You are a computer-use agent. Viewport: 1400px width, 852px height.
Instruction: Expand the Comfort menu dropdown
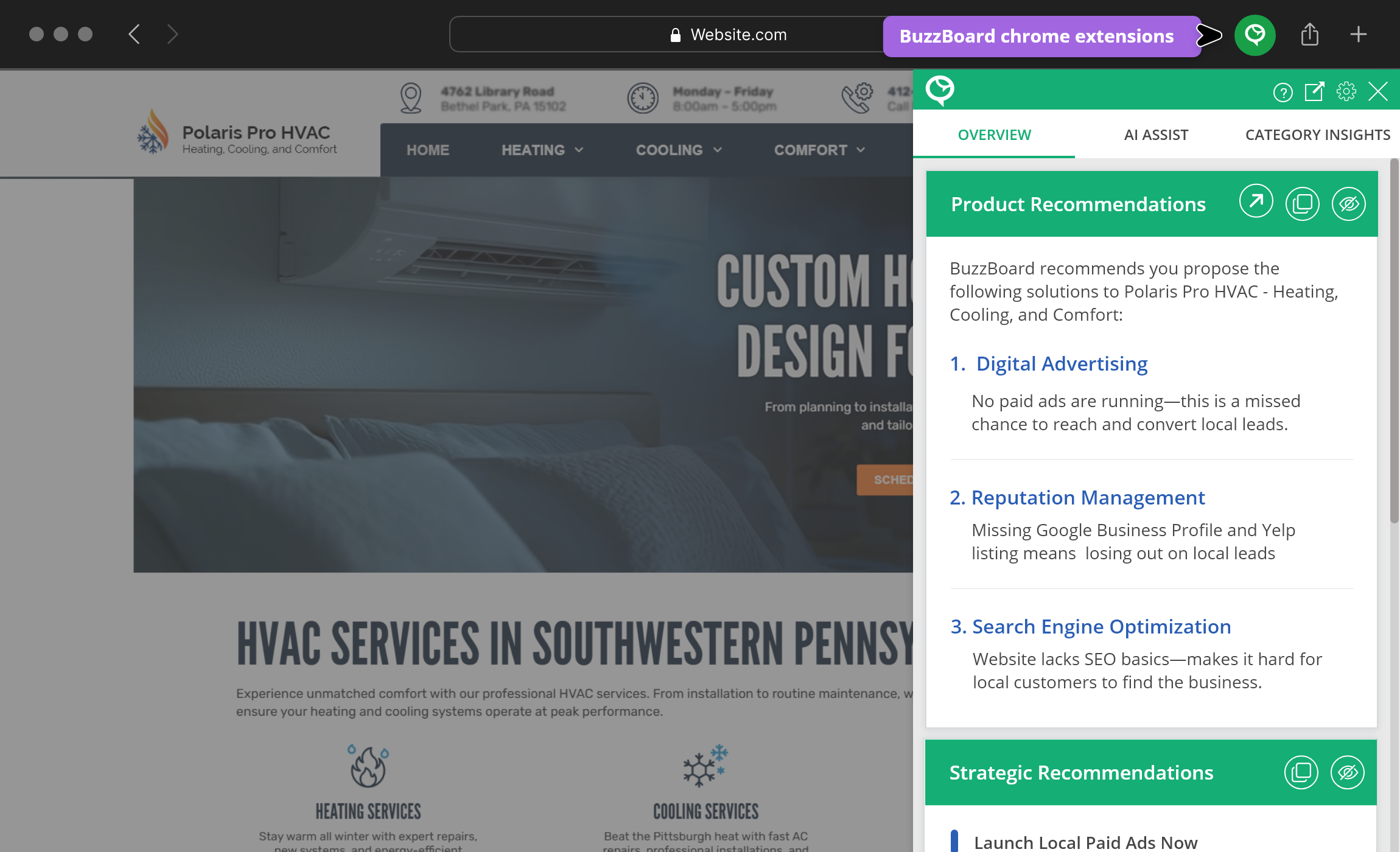[x=819, y=150]
